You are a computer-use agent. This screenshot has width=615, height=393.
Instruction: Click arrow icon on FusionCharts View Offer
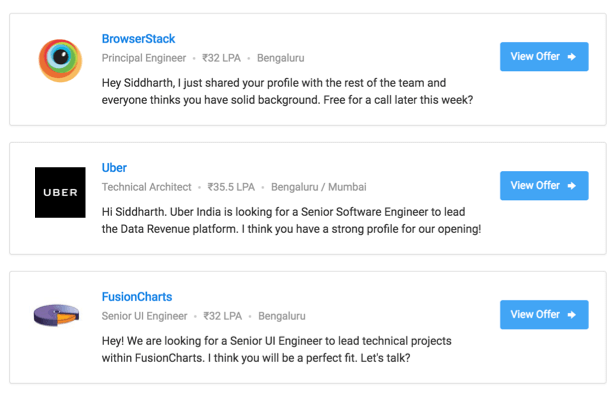coord(572,315)
